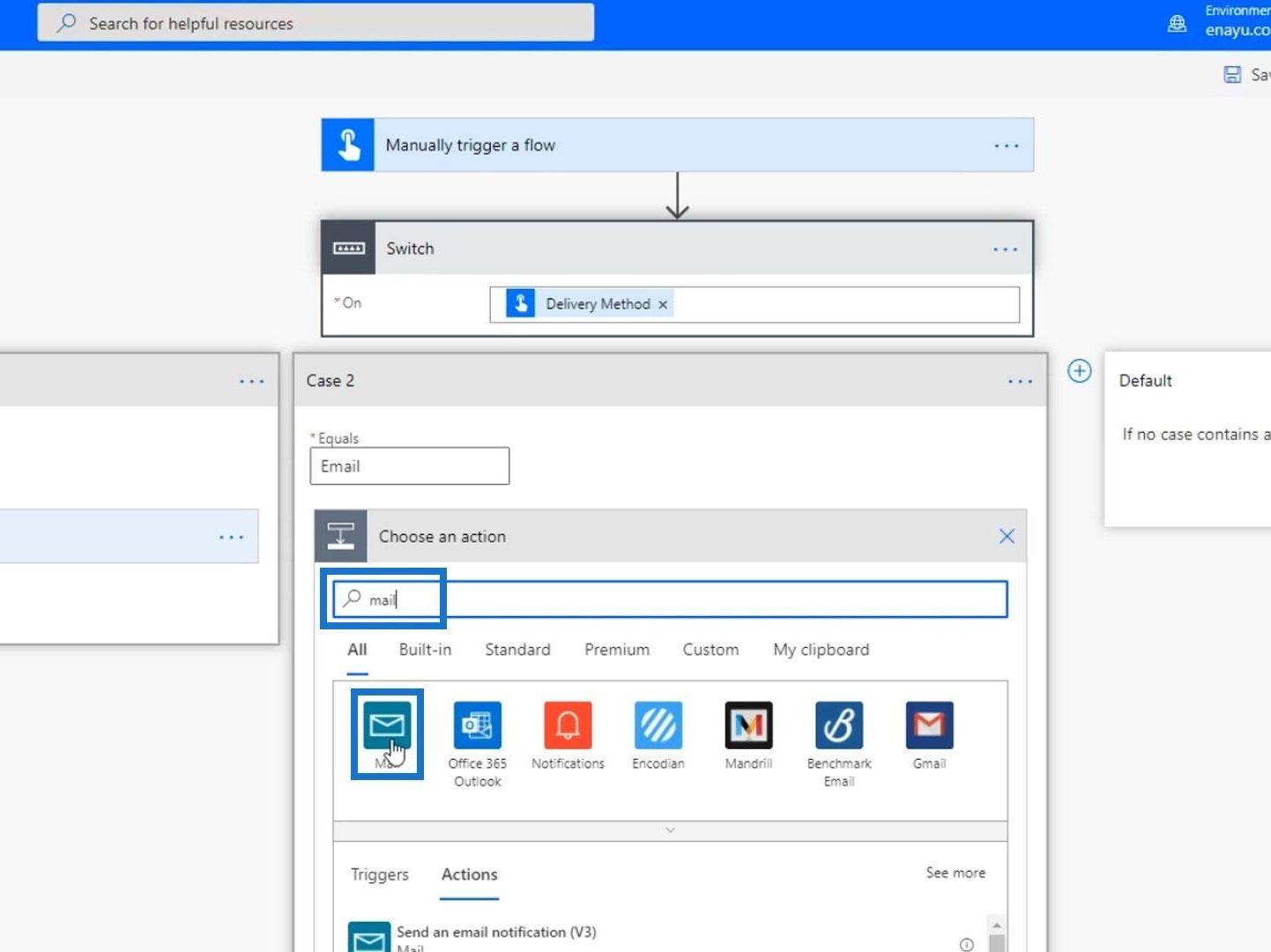
Task: Expand the Manually trigger a flow step
Action: [x=677, y=145]
